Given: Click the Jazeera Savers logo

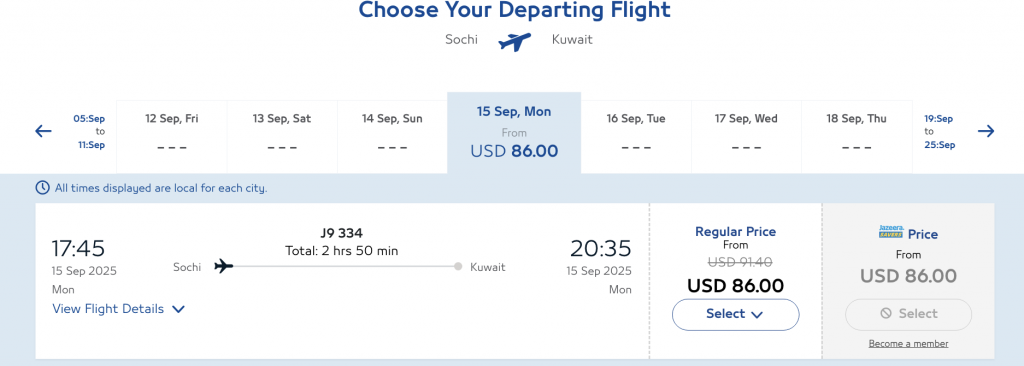Looking at the screenshot, I should [891, 232].
